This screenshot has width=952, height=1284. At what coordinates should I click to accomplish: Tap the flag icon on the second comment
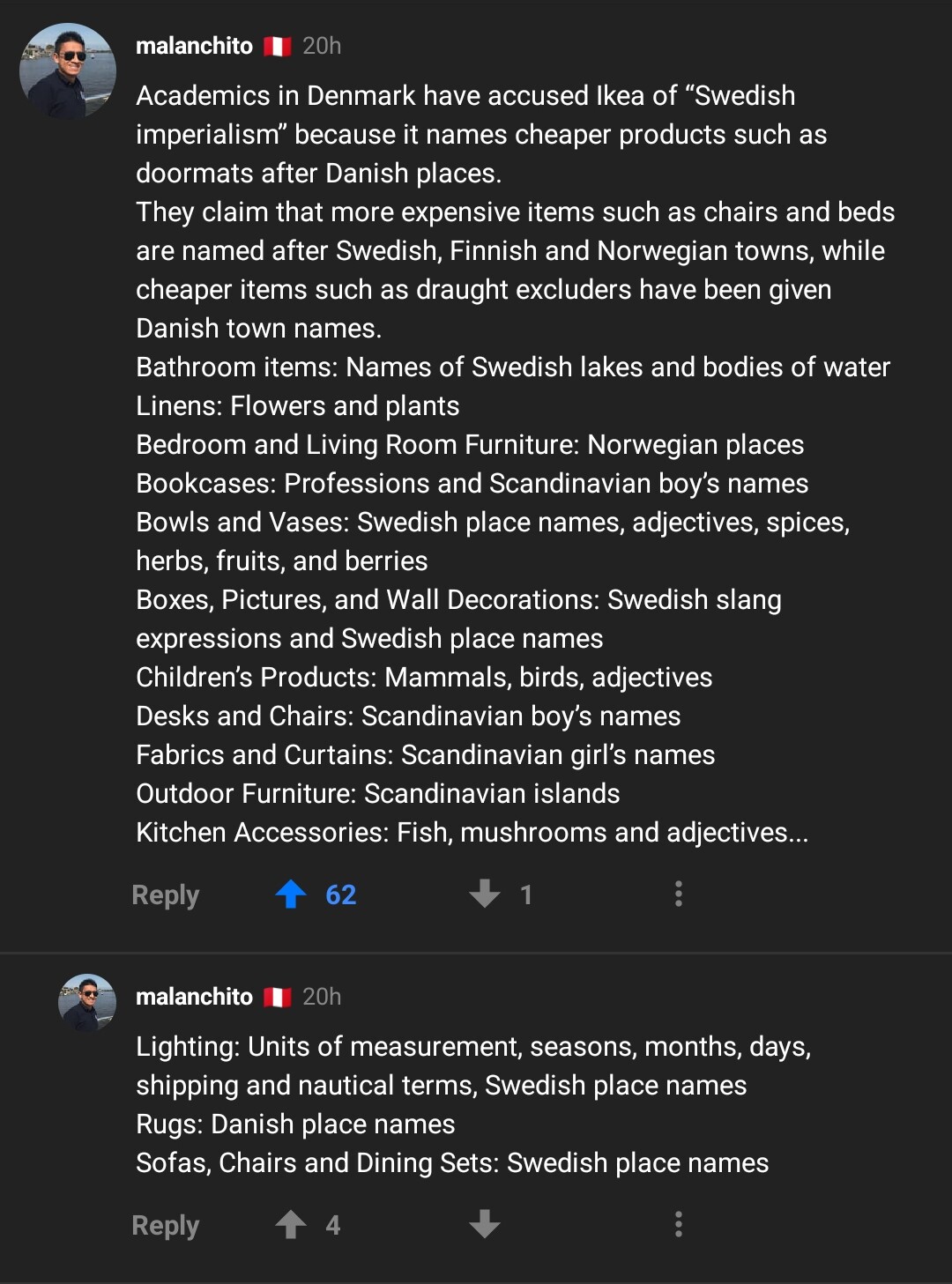pos(278,997)
